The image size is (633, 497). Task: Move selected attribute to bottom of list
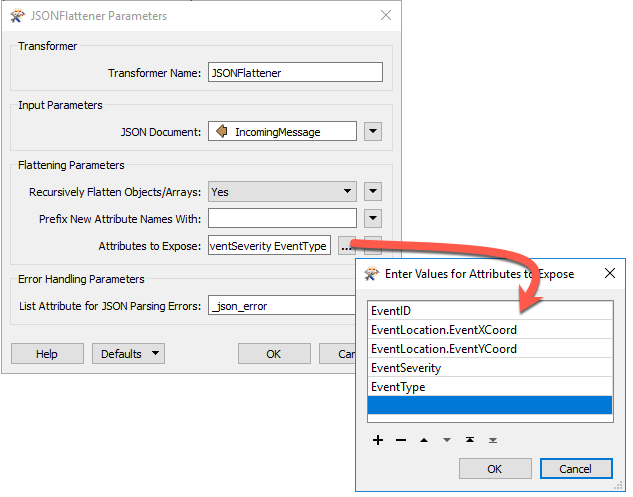[493, 440]
